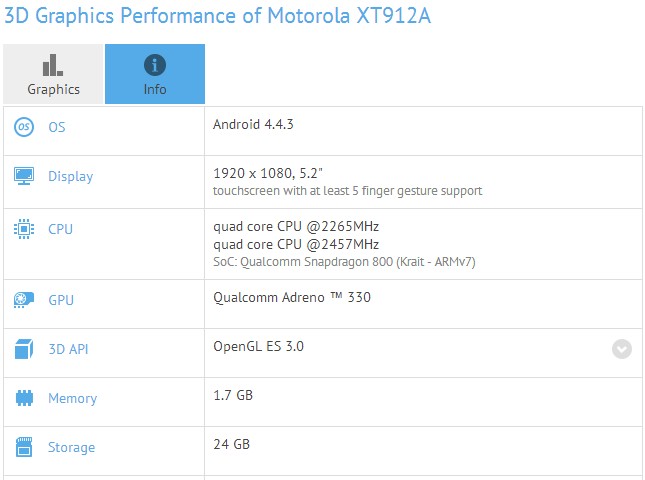Click the 3D API cube icon

pyautogui.click(x=24, y=349)
